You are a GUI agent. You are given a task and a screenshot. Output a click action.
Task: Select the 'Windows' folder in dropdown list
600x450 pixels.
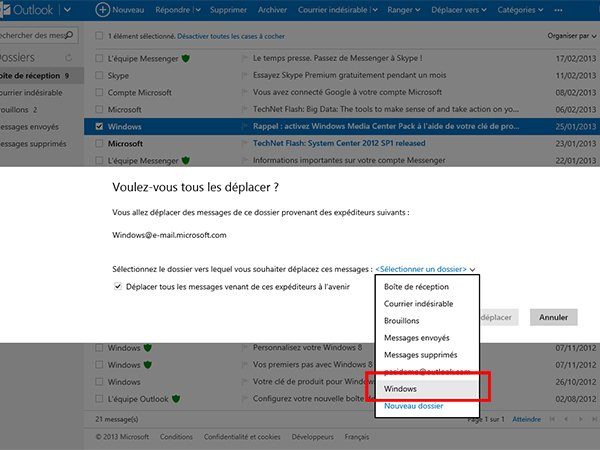pos(427,389)
